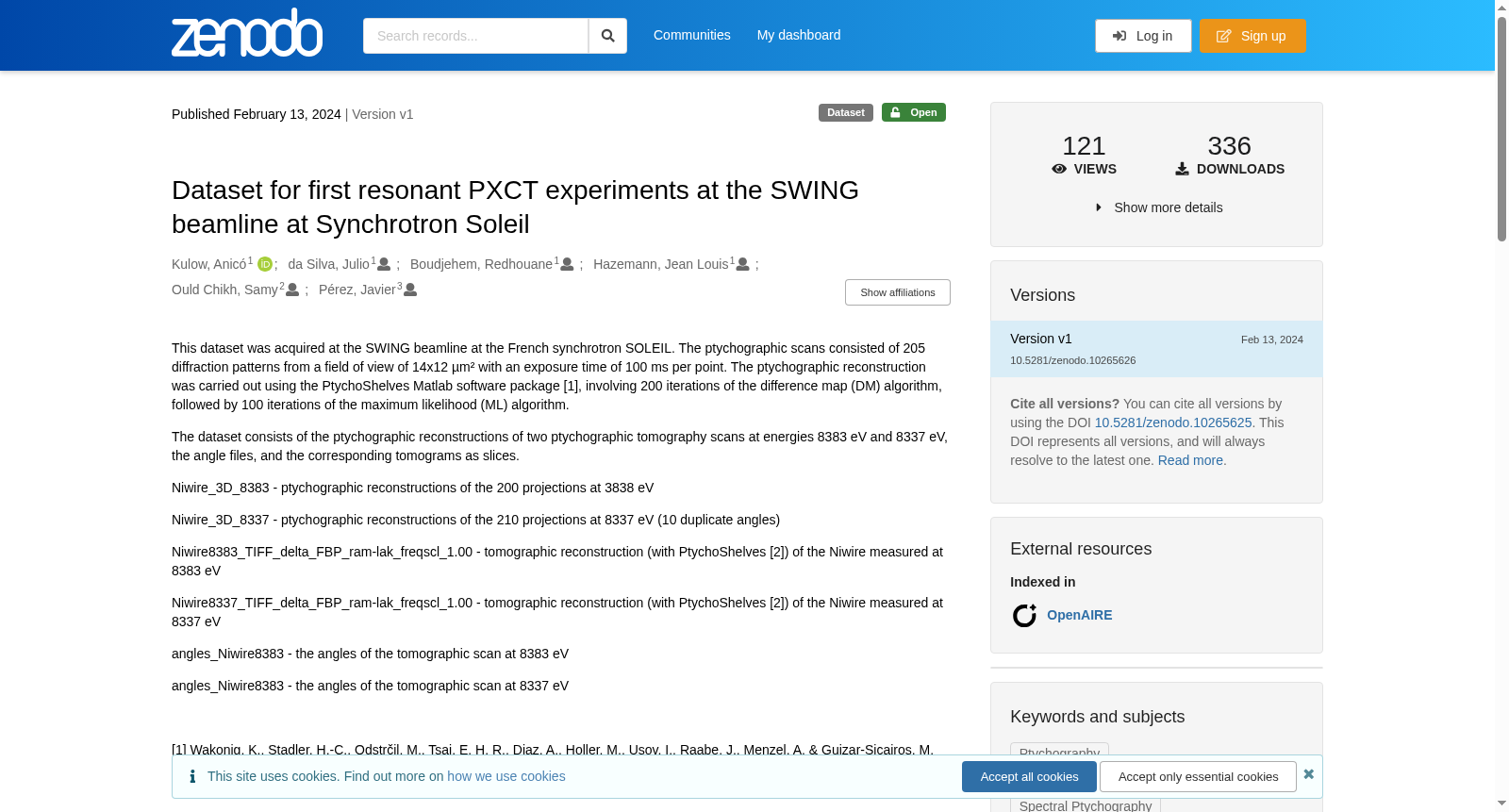Open the Communities menu item
Screen dimensions: 1509x812
tap(692, 35)
